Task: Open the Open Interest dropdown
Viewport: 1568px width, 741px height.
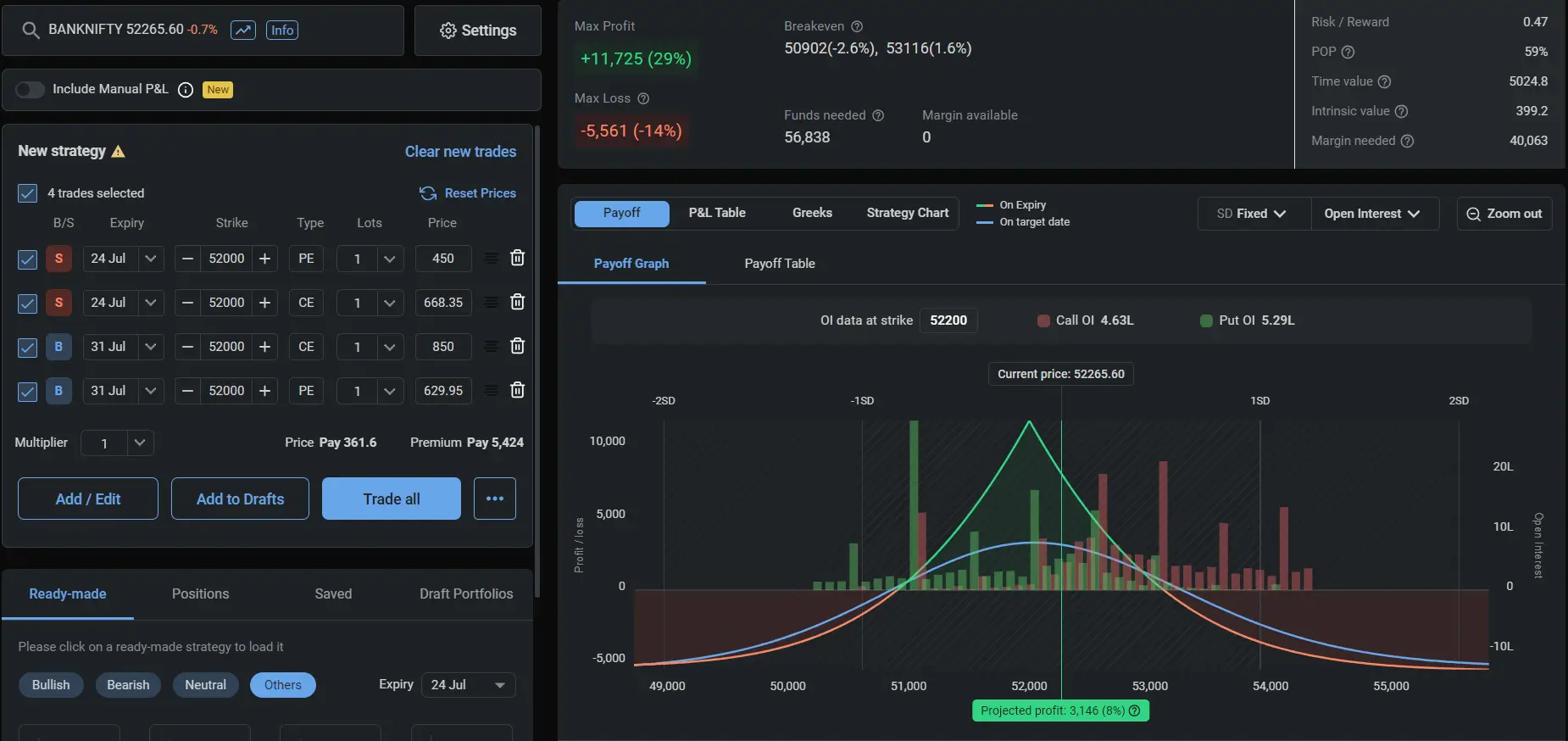Action: [1373, 214]
